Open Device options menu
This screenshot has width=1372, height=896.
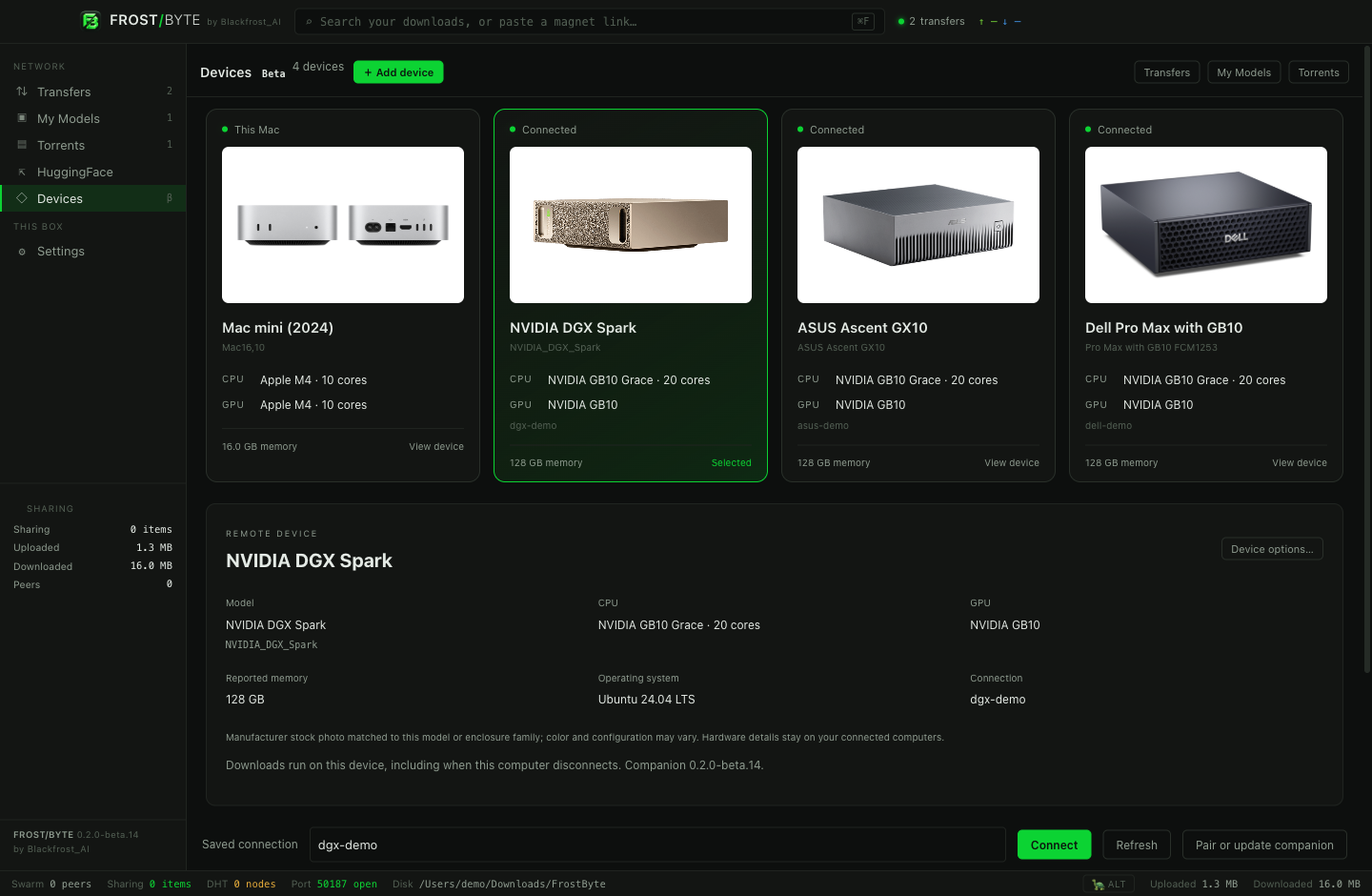tap(1272, 549)
